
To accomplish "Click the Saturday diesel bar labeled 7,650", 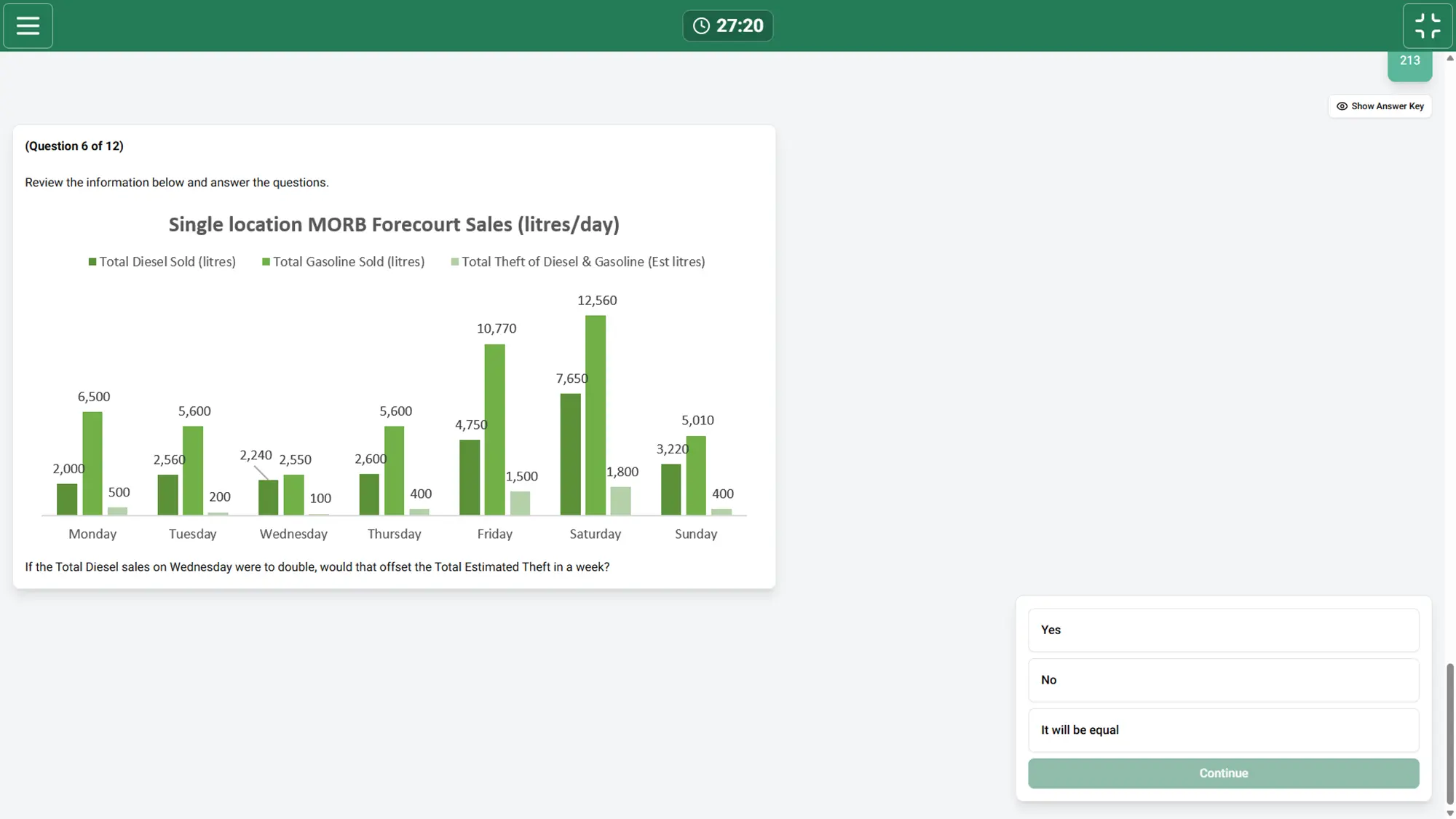I will click(571, 454).
